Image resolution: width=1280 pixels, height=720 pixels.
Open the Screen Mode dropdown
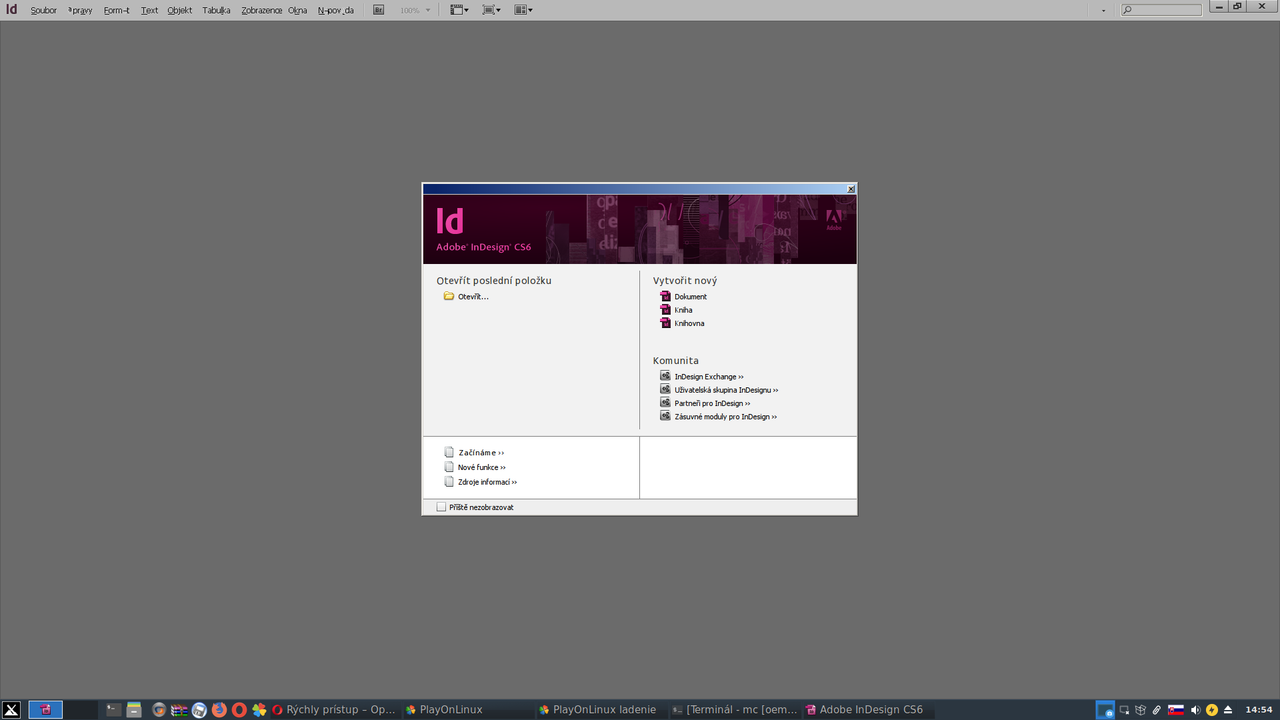tap(491, 10)
